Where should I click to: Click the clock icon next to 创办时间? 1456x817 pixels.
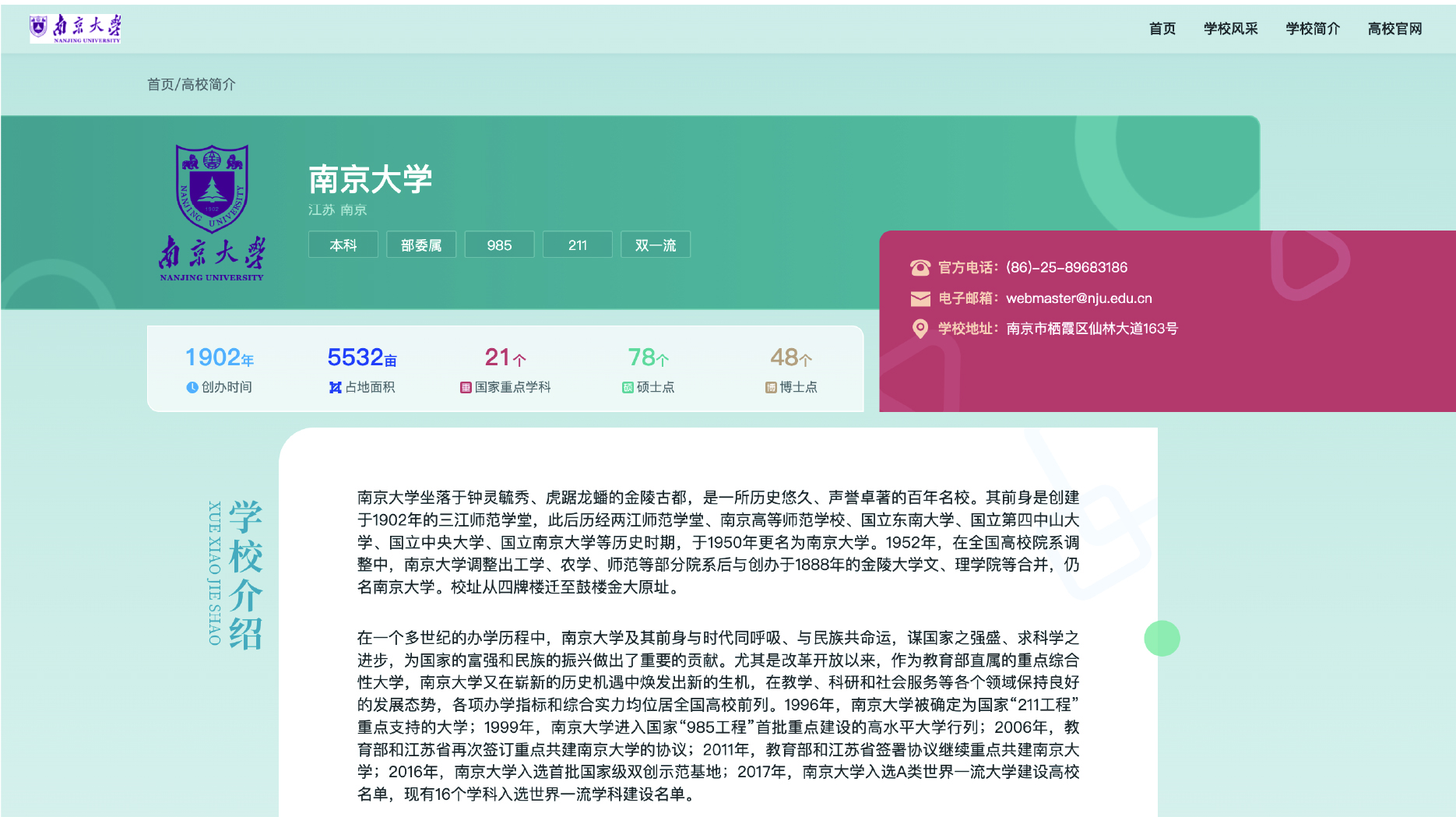click(192, 387)
